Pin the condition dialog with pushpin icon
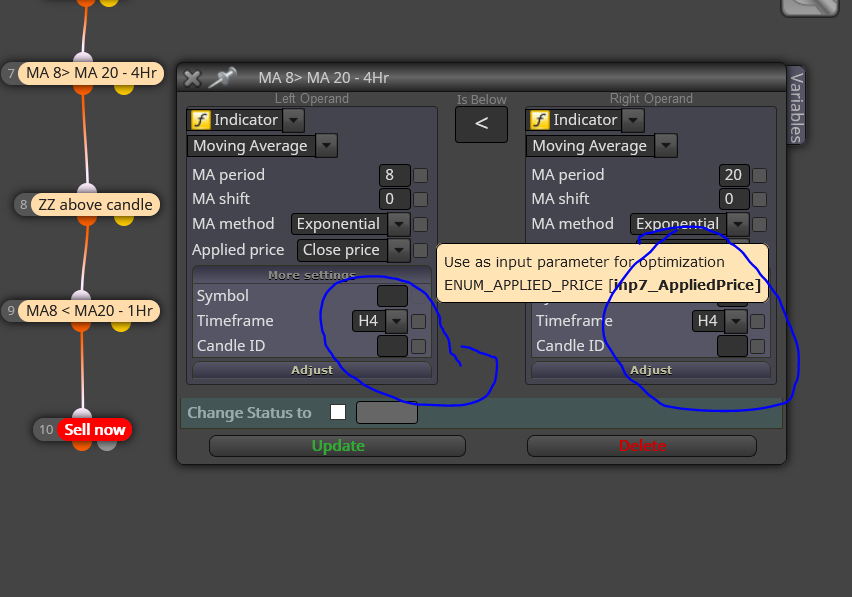 coord(223,78)
